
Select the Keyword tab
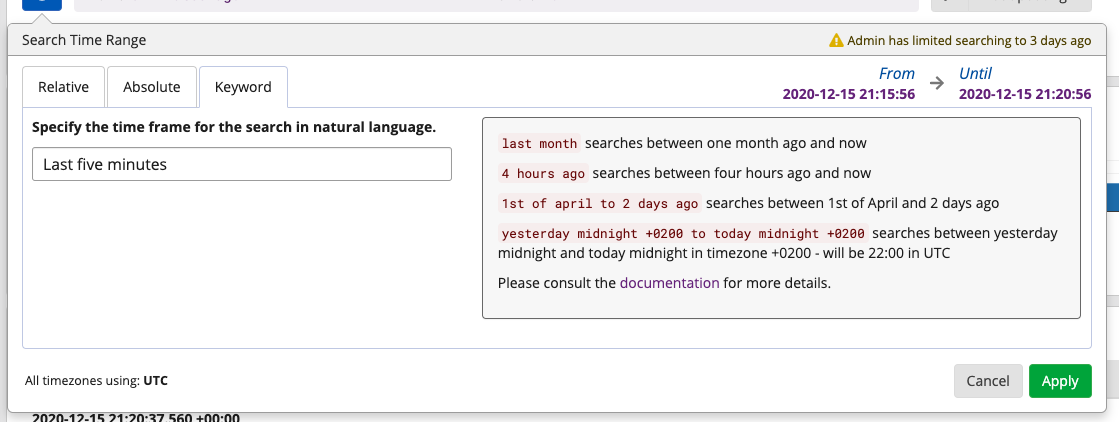click(x=243, y=87)
